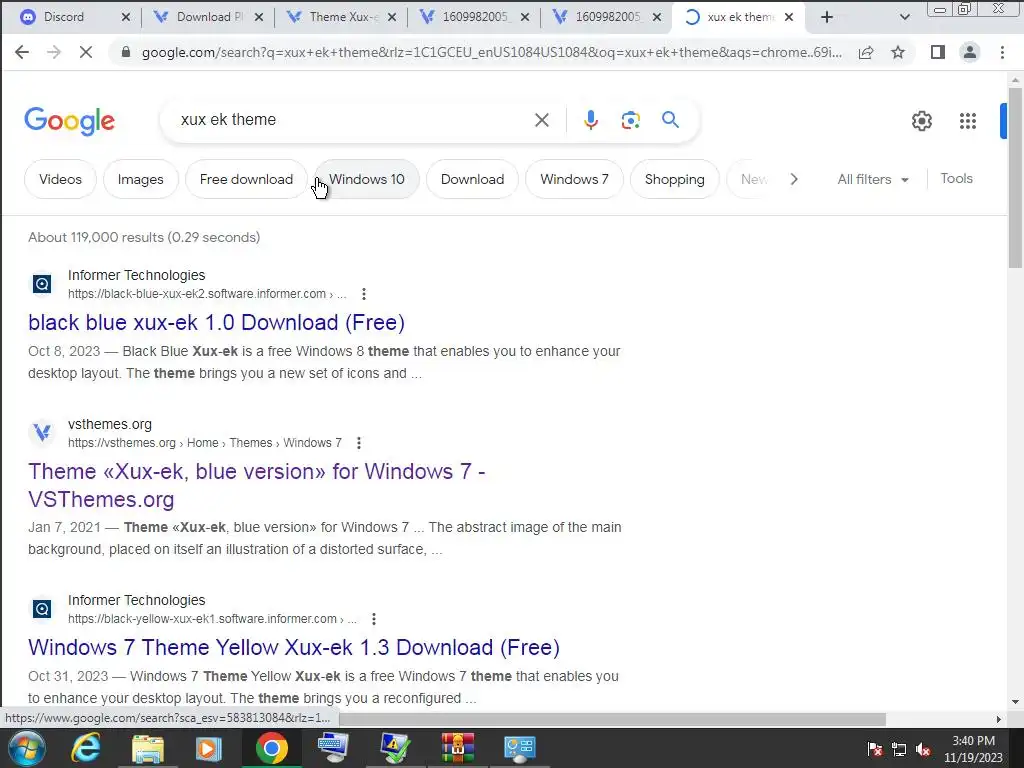
Task: Switch to the Discord tab
Action: tap(63, 17)
